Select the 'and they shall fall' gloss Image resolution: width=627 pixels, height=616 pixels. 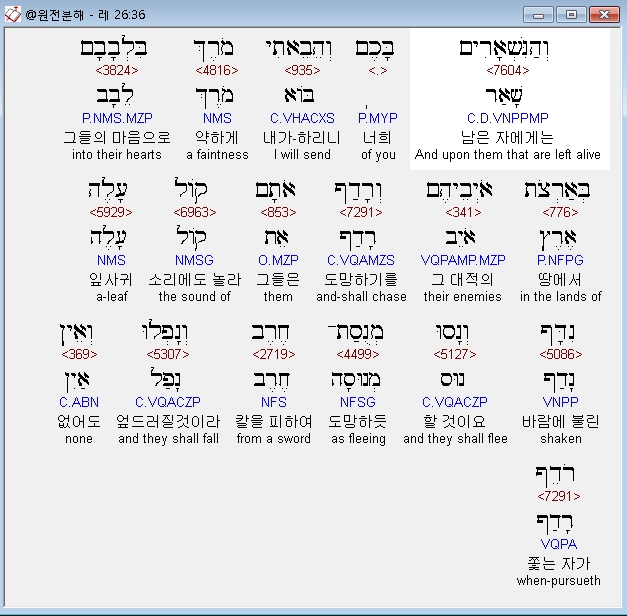coord(168,439)
